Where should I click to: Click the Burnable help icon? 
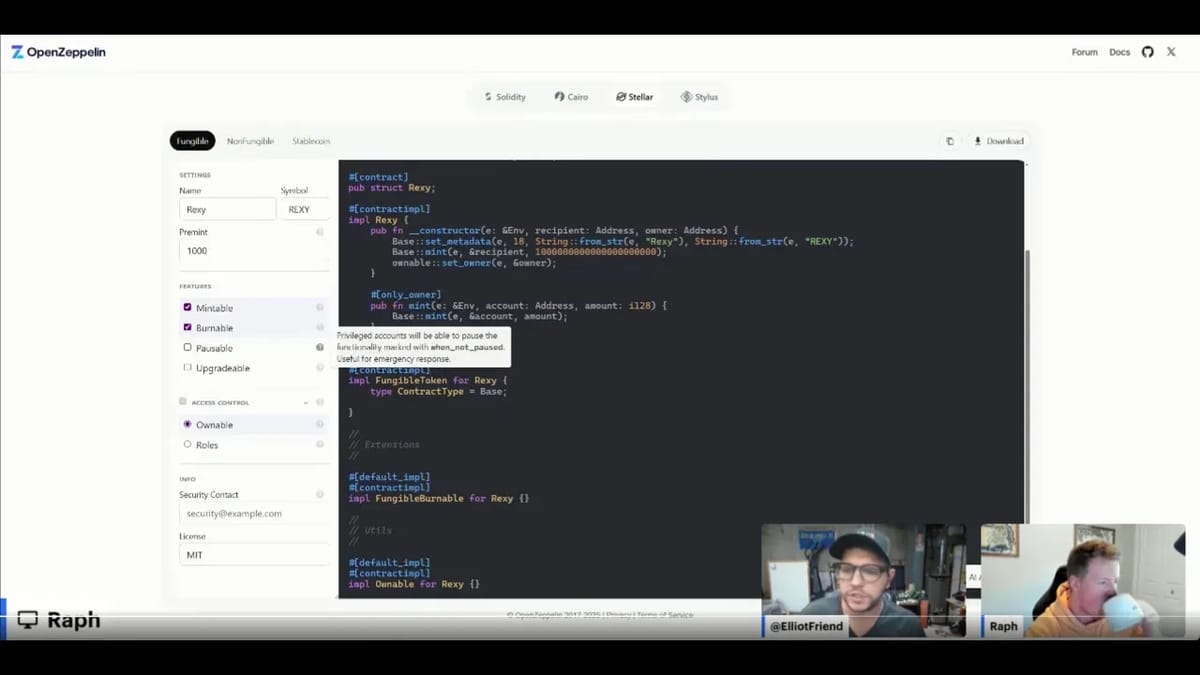pos(320,328)
